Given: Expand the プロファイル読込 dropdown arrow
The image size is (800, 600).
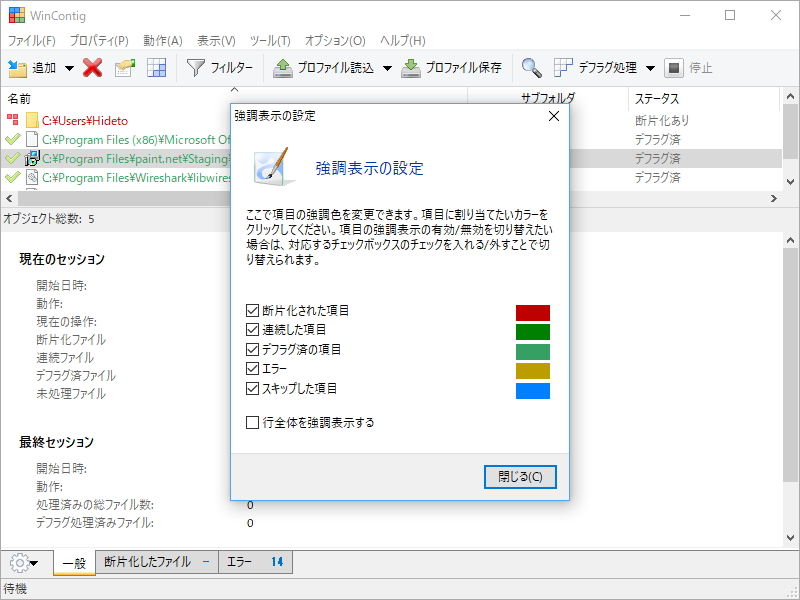Looking at the screenshot, I should pos(387,68).
